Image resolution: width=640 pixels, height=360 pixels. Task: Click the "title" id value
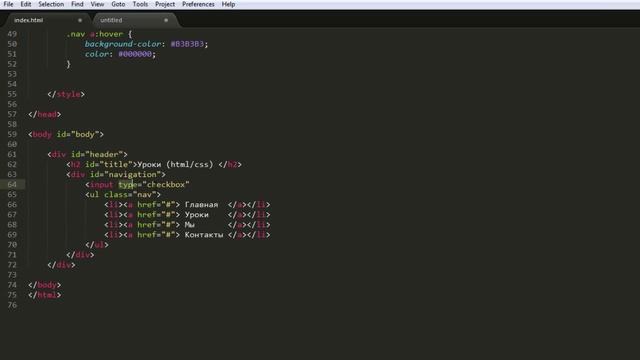click(x=116, y=164)
